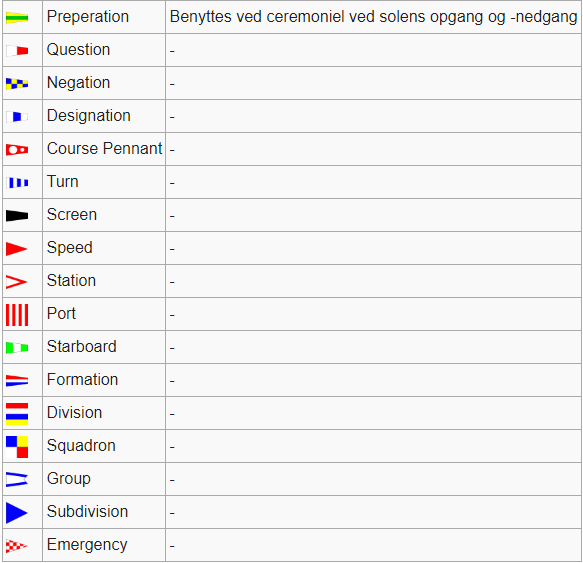Image resolution: width=583 pixels, height=563 pixels.
Task: Click the Course Pennant text label
Action: point(104,149)
